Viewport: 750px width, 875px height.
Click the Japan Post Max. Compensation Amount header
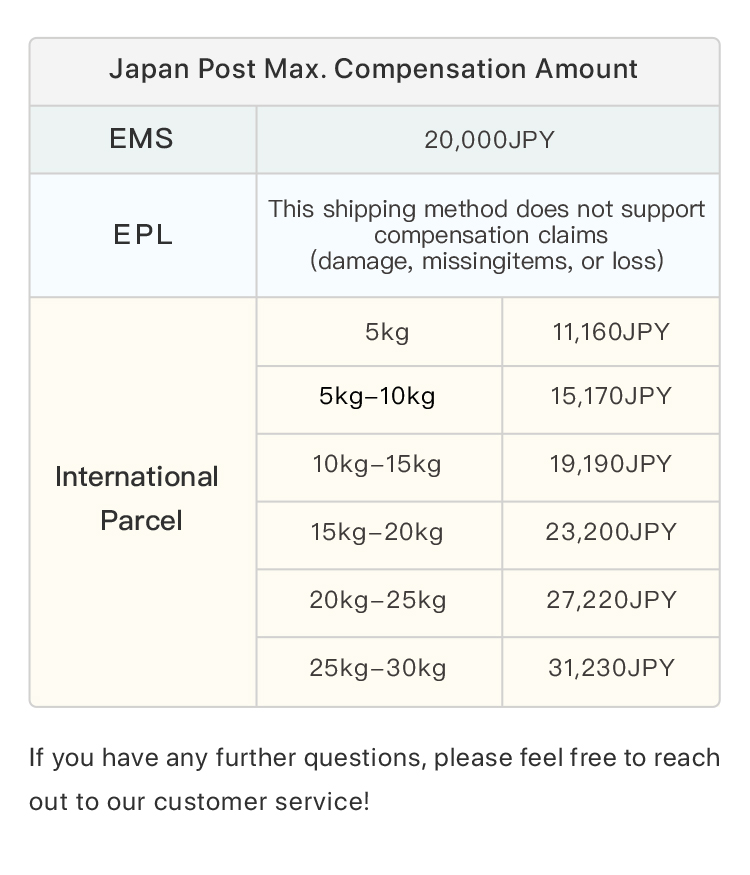pos(373,69)
